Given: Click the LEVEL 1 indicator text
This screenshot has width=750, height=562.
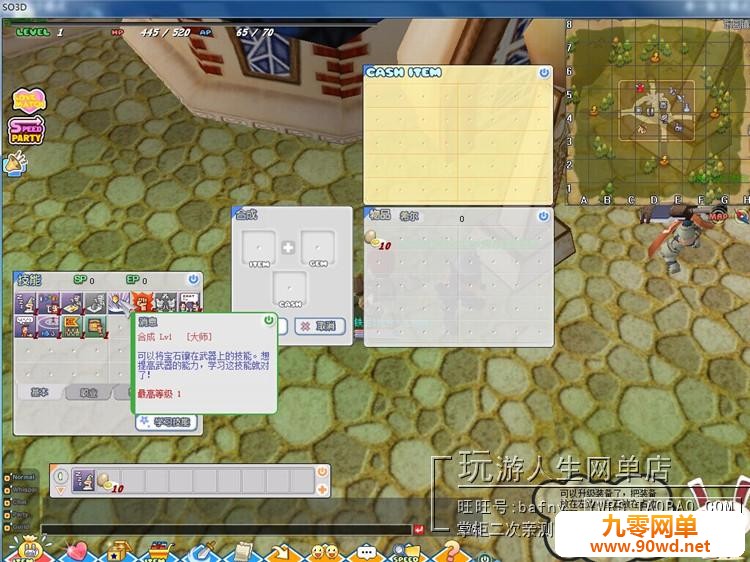Looking at the screenshot, I should 40,32.
